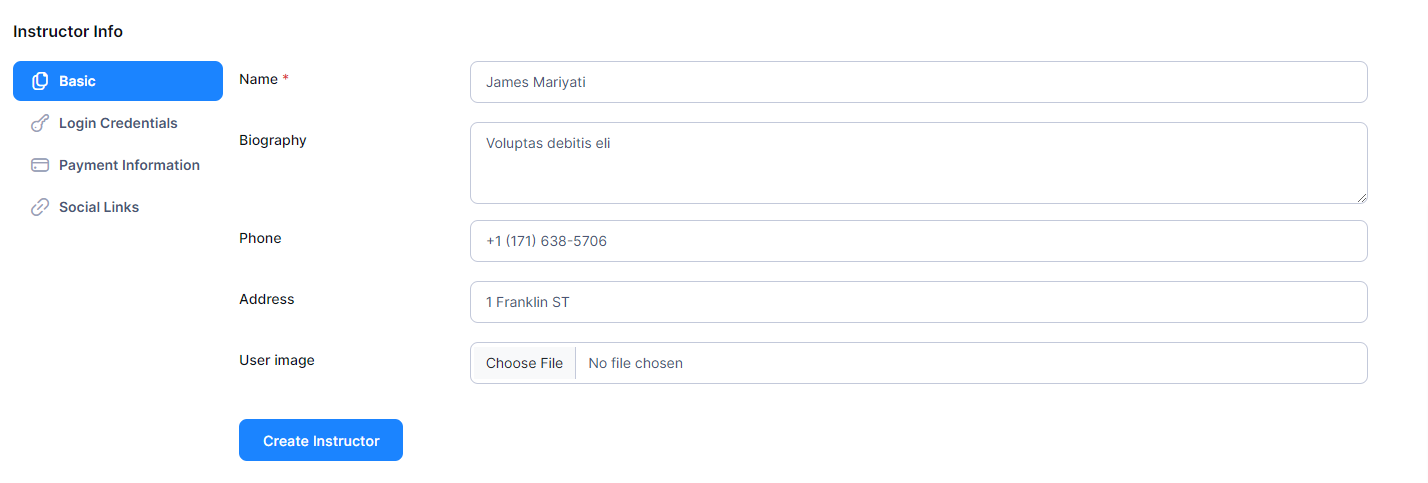Click the Phone field label
Screen dimensions: 1428x483
pyautogui.click(x=260, y=238)
